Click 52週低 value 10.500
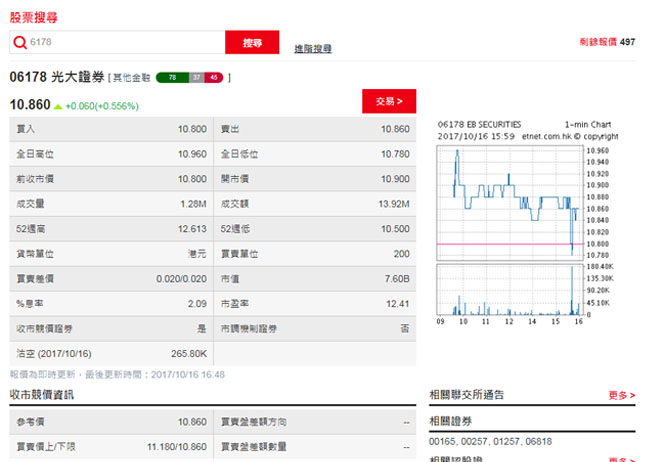This screenshot has height=462, width=650. point(395,229)
